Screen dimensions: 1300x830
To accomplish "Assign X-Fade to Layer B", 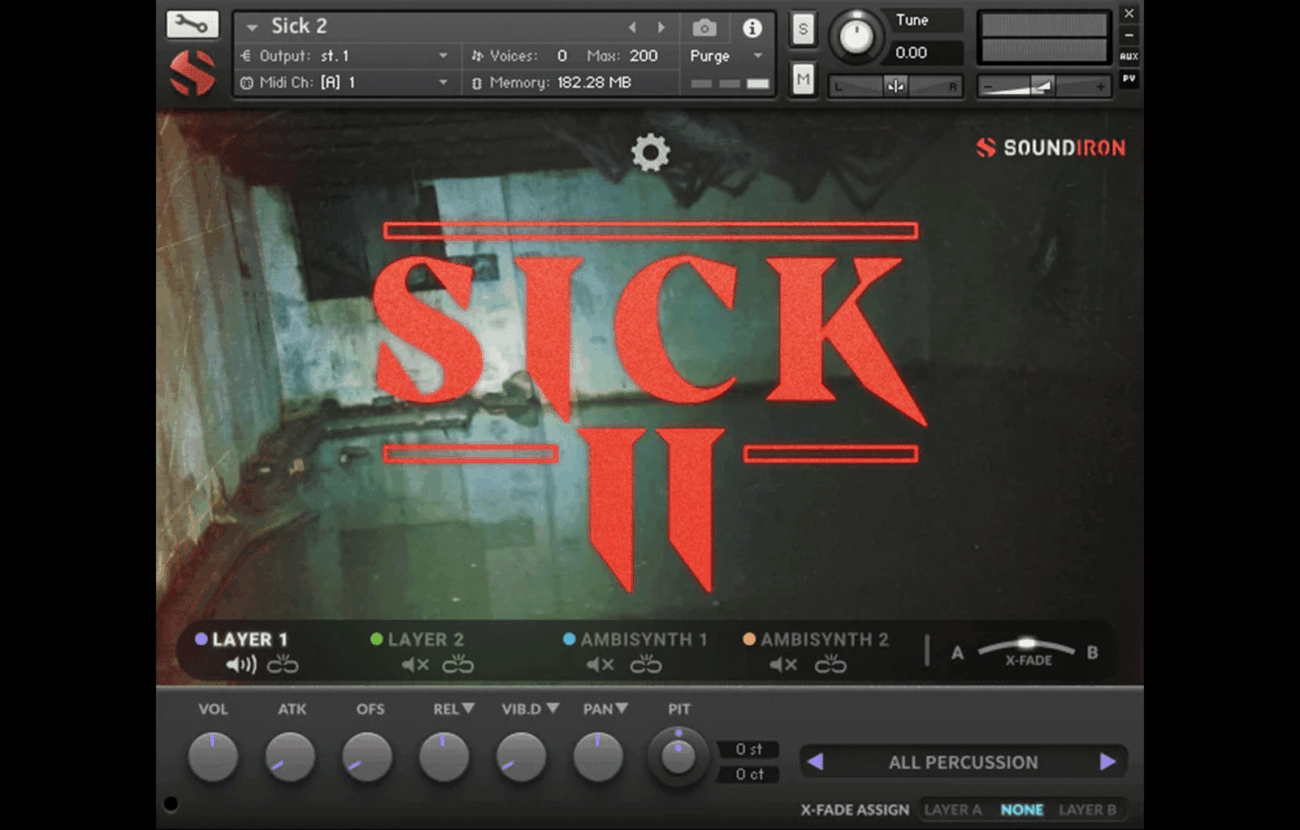I will click(x=1087, y=810).
